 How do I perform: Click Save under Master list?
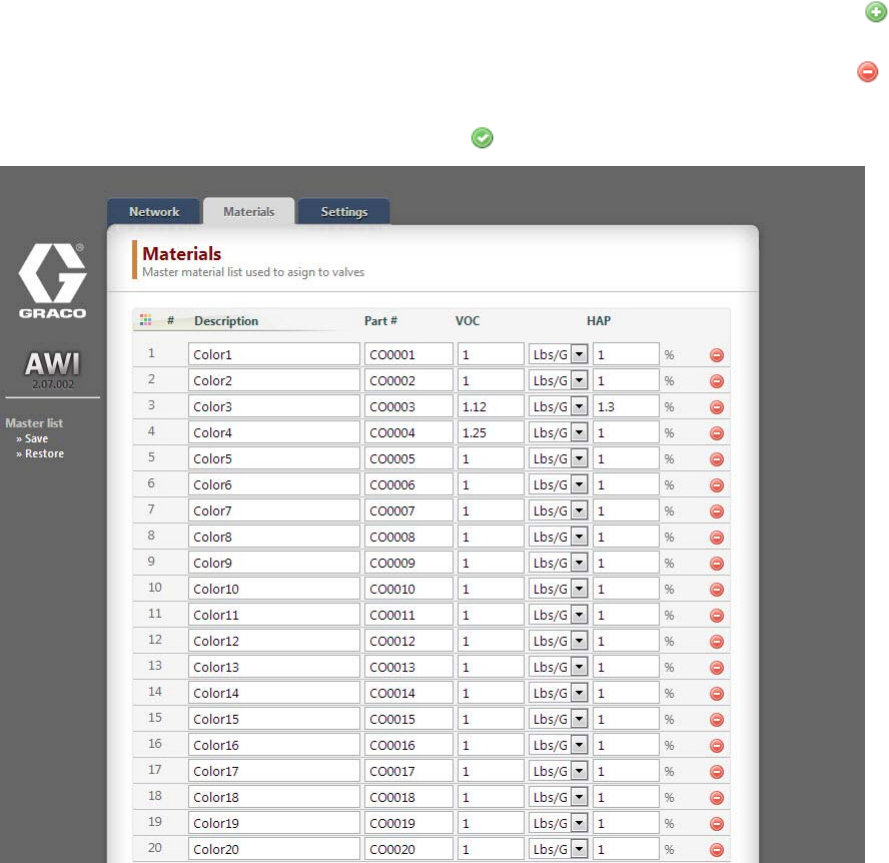[x=36, y=439]
